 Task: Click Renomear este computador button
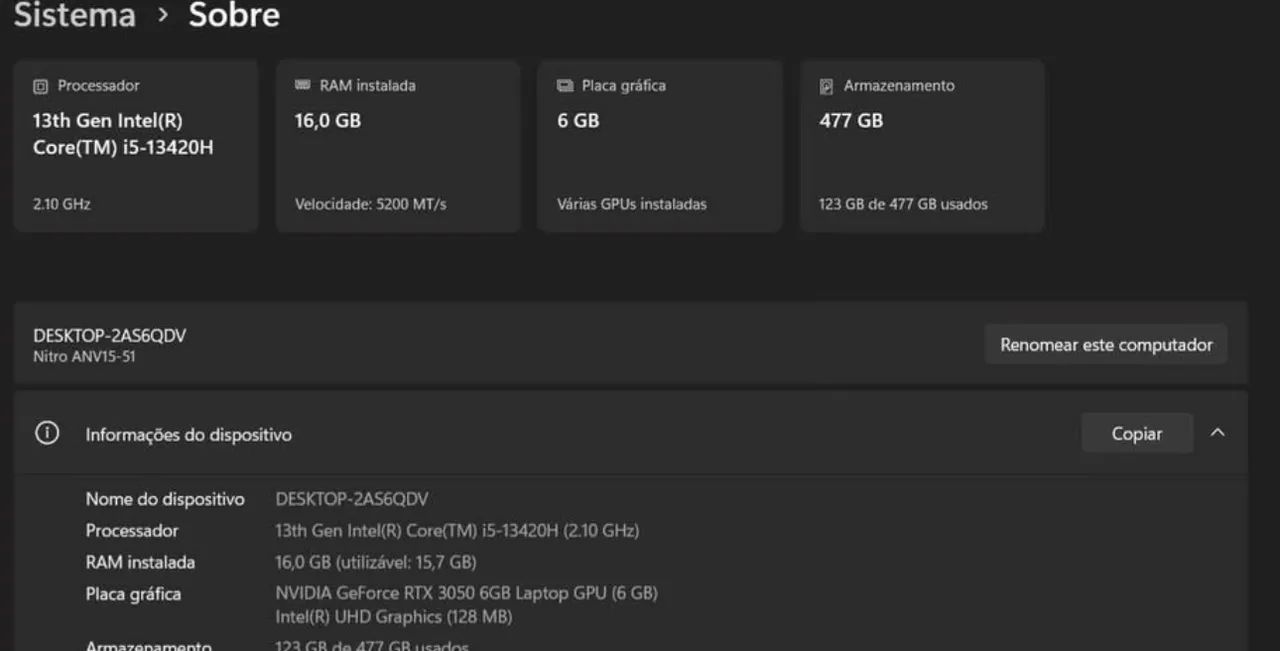coord(1106,344)
